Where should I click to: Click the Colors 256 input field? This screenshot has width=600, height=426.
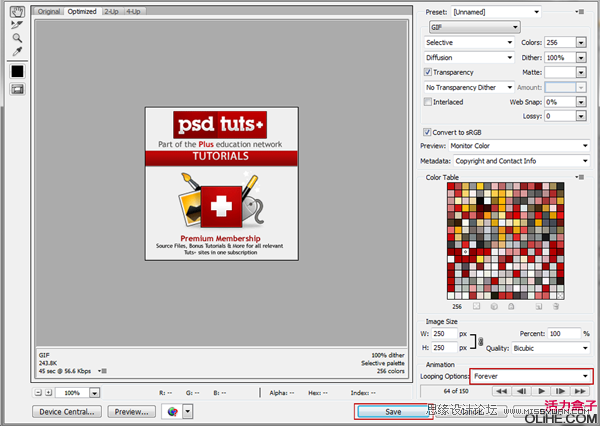[560, 42]
